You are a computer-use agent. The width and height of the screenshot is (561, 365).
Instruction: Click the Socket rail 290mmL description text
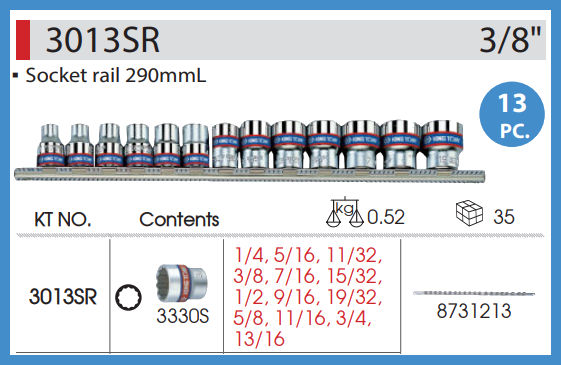tap(116, 76)
